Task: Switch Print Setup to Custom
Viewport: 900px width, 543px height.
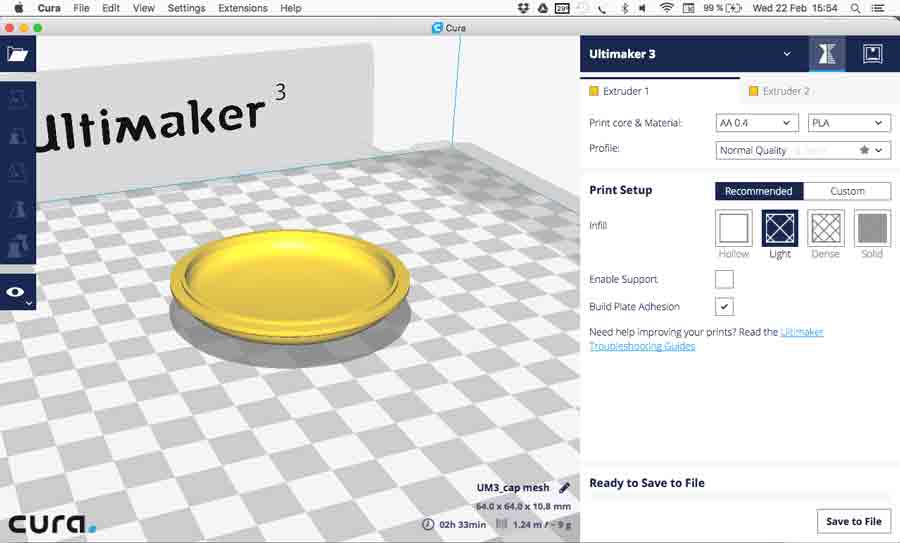Action: [847, 191]
